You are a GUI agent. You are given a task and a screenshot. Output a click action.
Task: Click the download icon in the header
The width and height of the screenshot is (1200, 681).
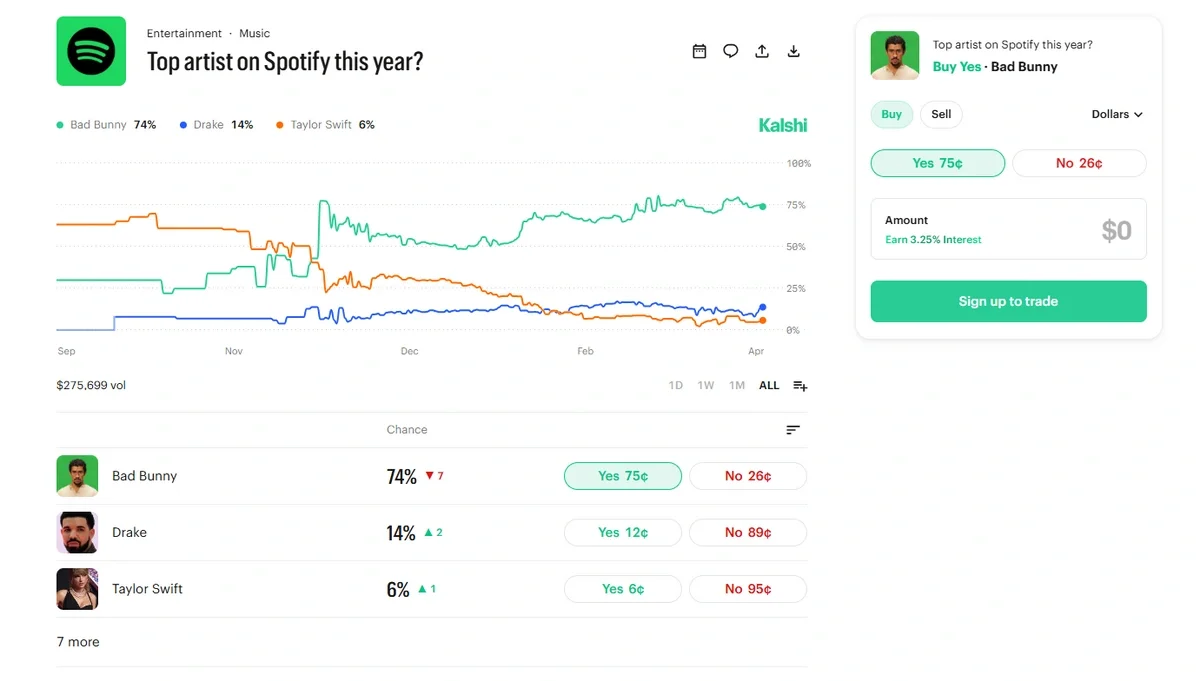coord(793,51)
